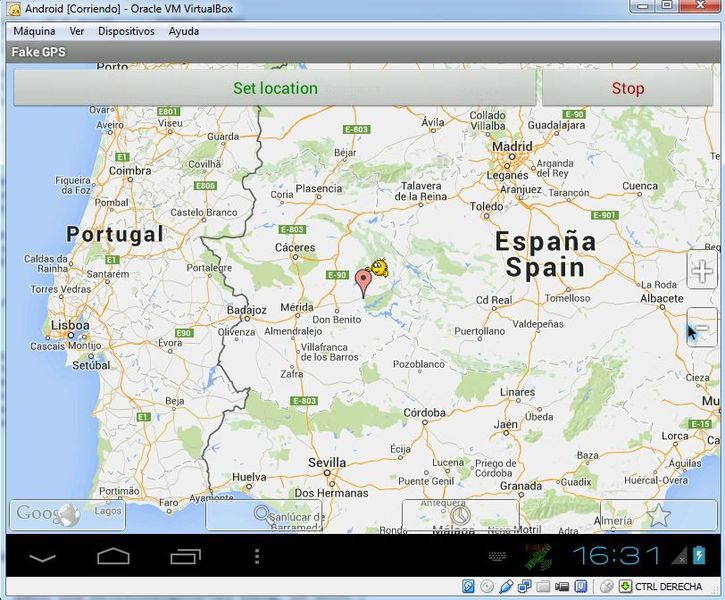Screen dimensions: 725x600
Task: Open Android recent apps
Action: click(185, 556)
